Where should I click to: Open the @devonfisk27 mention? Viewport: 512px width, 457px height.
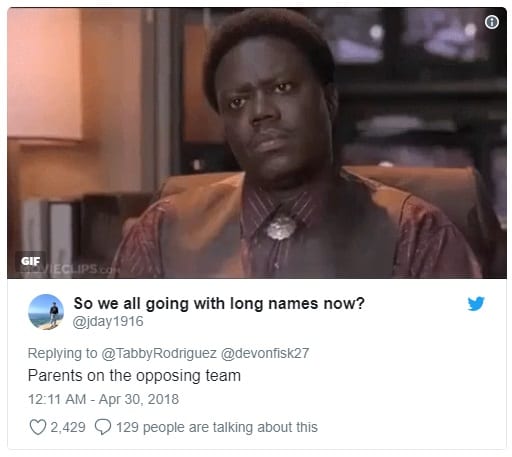(265, 353)
